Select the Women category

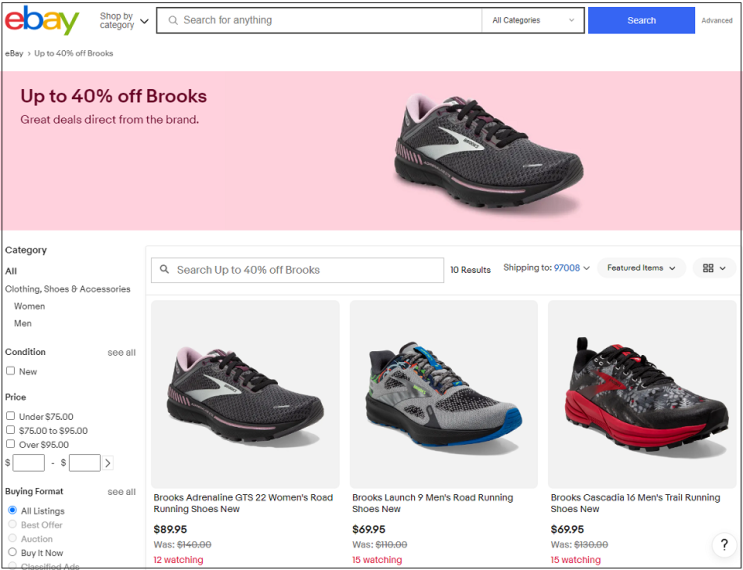pos(29,306)
